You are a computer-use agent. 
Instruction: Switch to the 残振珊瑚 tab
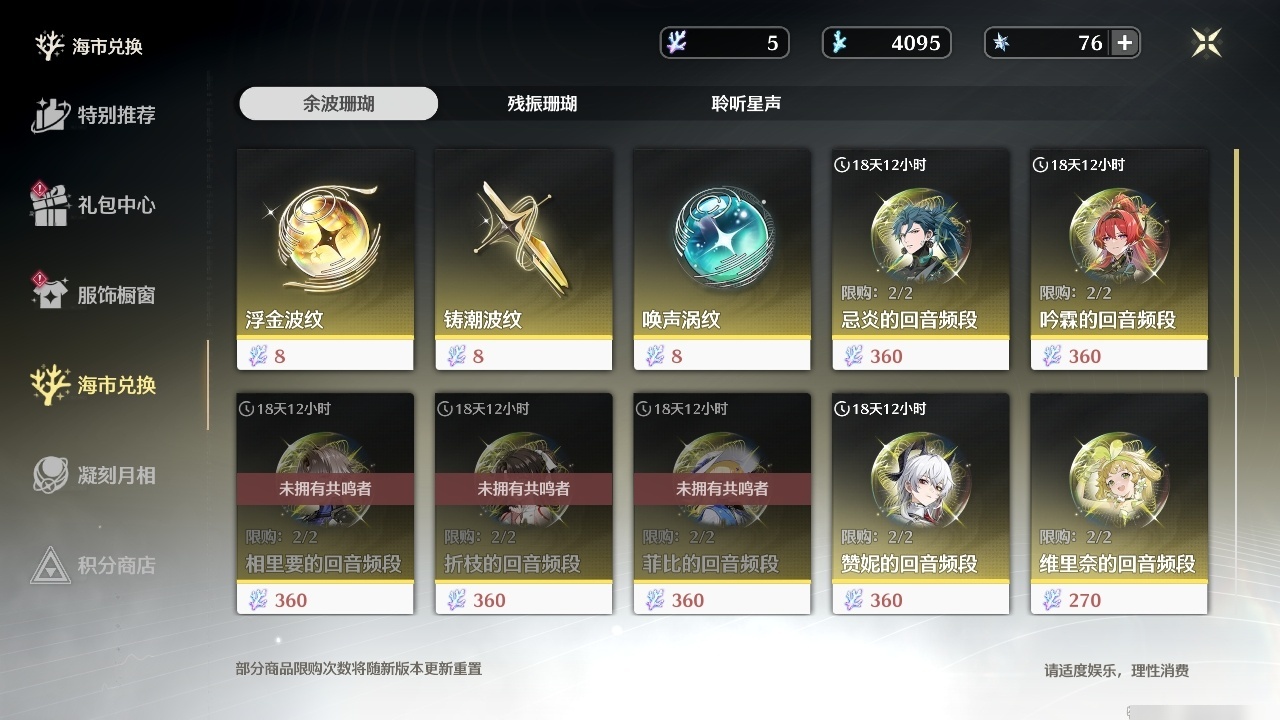pos(542,104)
